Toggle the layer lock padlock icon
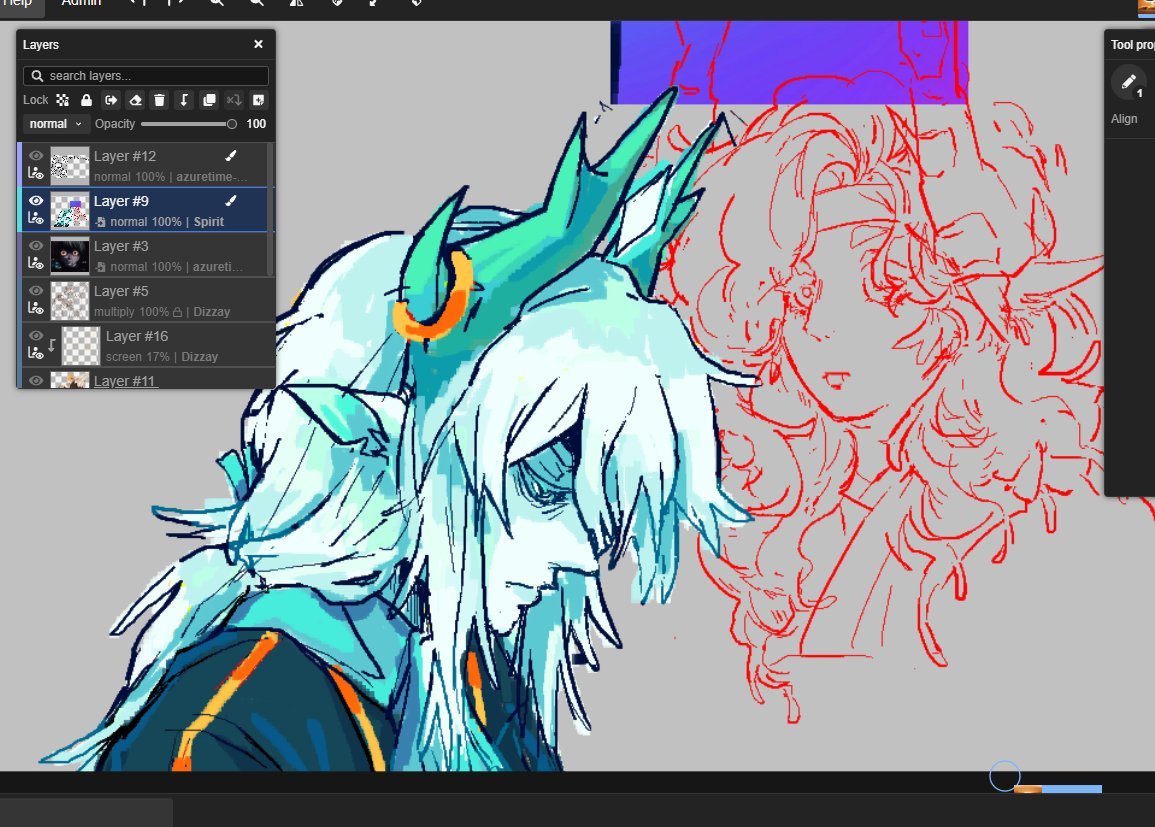 (86, 100)
